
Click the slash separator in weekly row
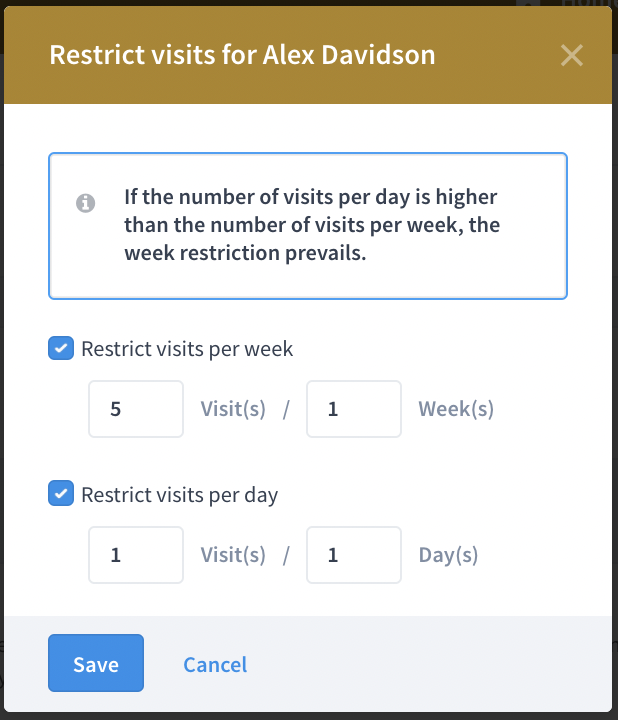click(x=286, y=409)
